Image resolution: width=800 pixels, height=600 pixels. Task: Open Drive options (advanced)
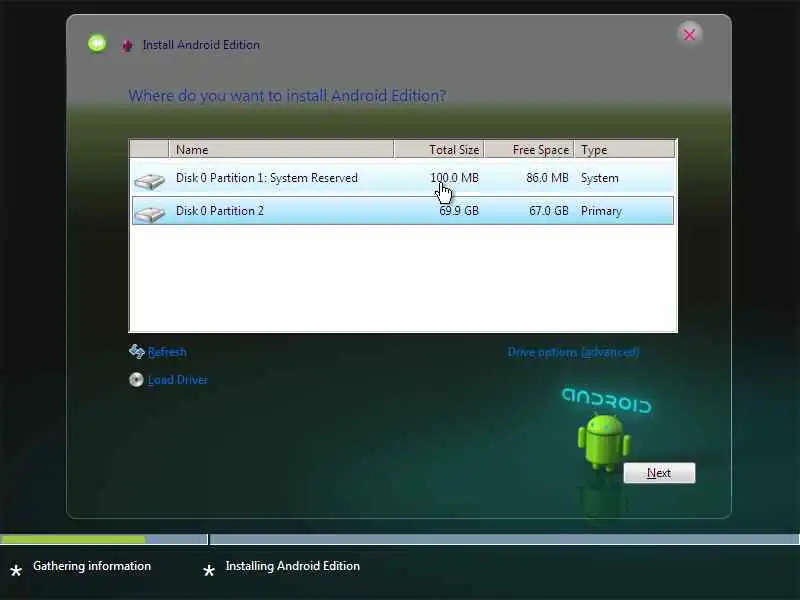click(x=573, y=352)
